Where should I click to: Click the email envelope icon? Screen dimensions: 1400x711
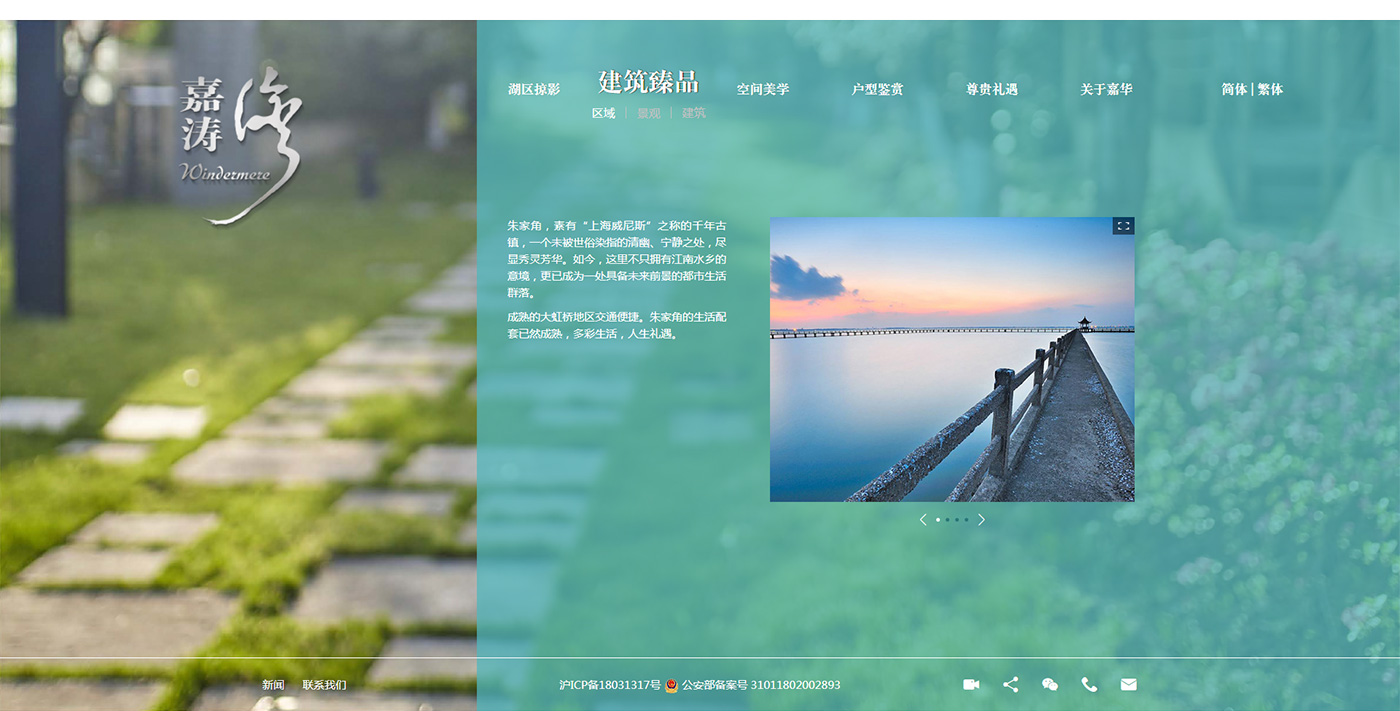[1128, 685]
